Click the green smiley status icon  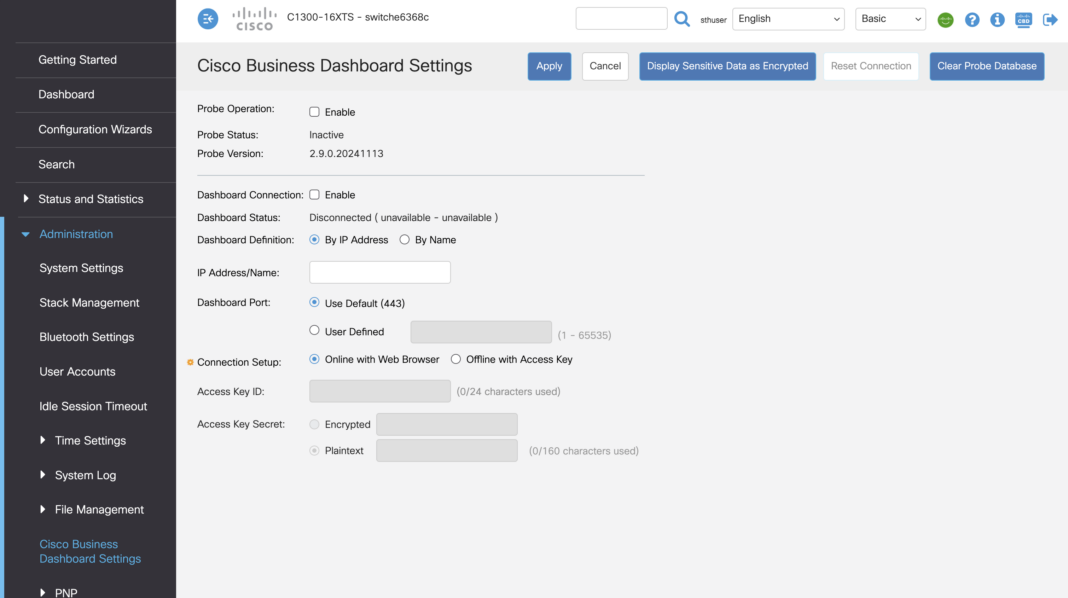pyautogui.click(x=945, y=20)
